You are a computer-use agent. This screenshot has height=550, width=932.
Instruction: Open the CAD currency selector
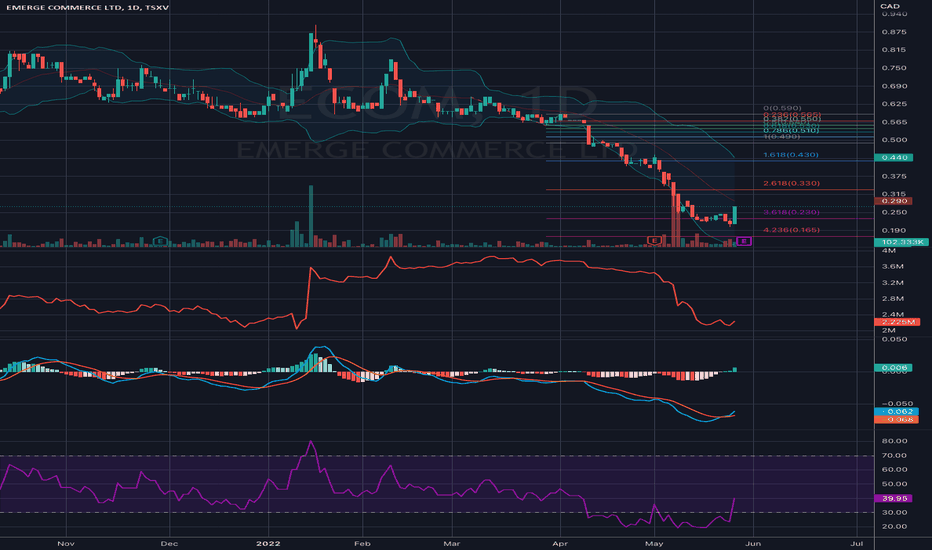pos(890,6)
